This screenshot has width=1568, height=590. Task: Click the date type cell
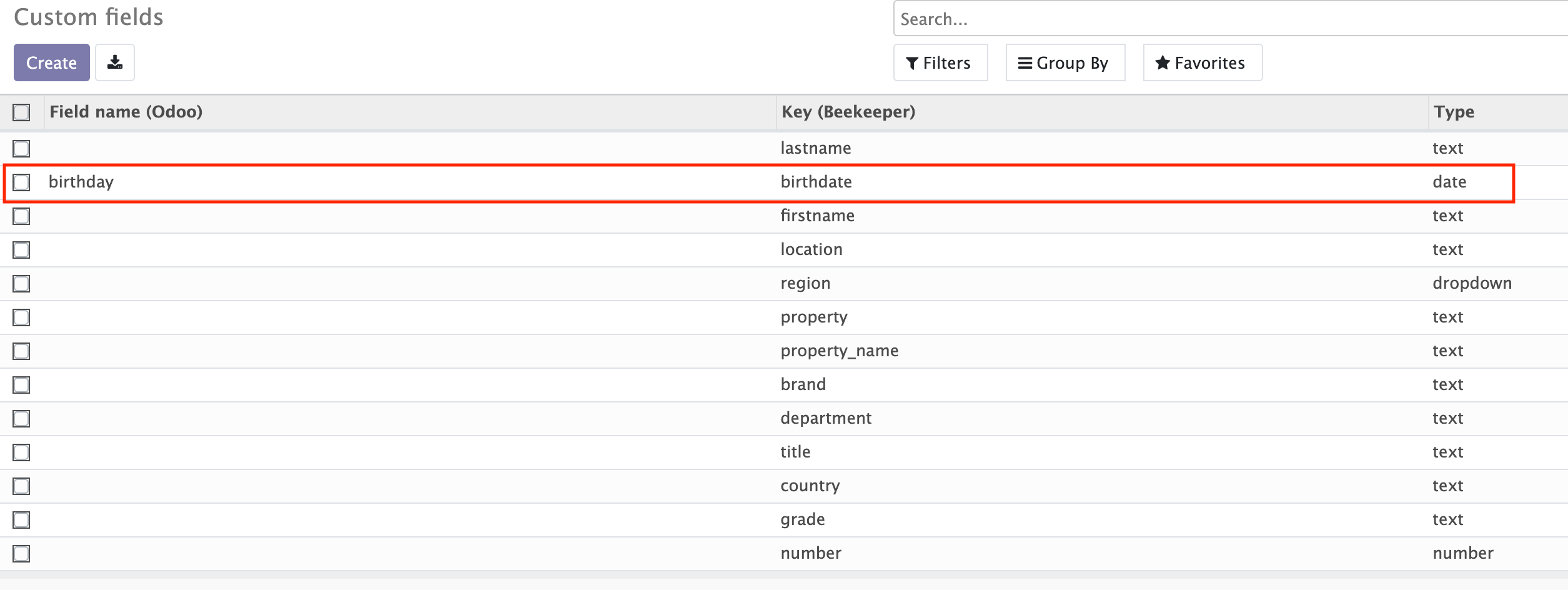pos(1449,182)
